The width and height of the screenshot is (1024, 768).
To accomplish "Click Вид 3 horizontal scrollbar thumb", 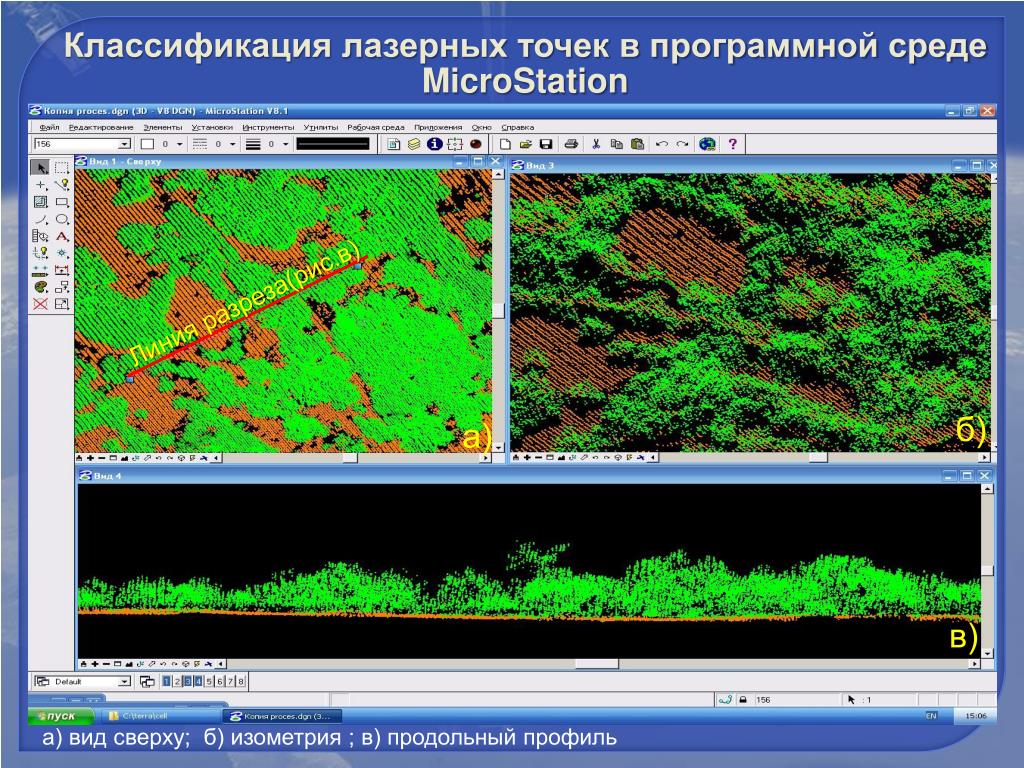I will [x=818, y=457].
